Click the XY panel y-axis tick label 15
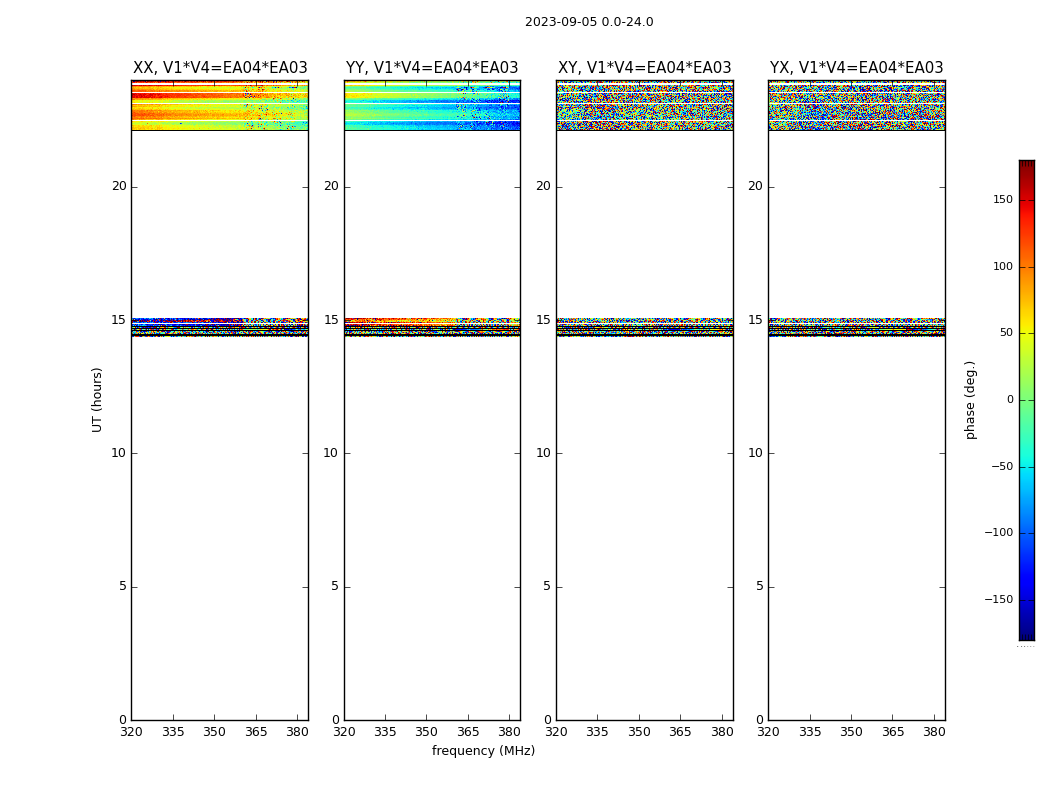 coord(544,320)
